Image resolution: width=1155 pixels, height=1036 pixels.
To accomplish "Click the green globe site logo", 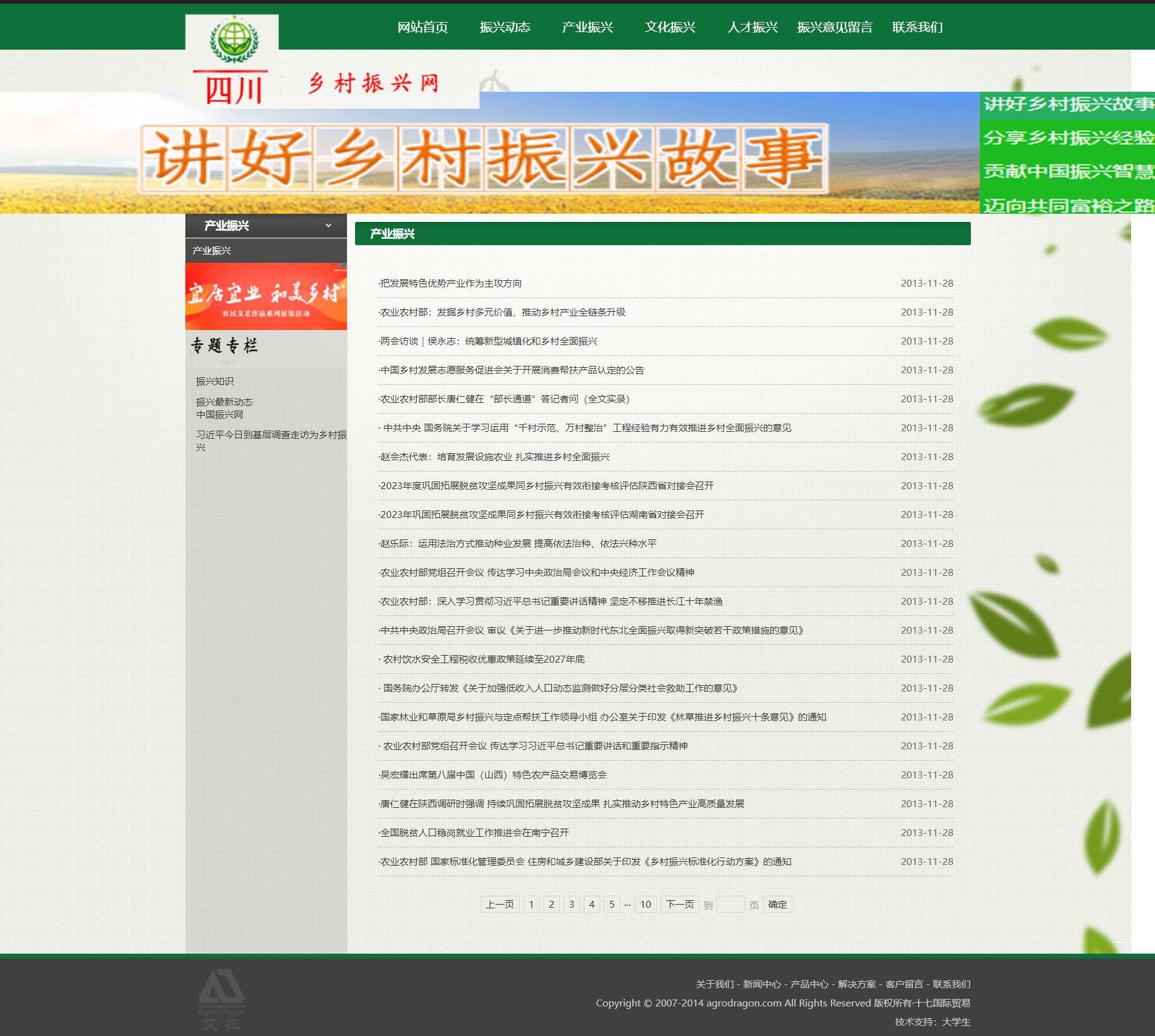I will [234, 40].
